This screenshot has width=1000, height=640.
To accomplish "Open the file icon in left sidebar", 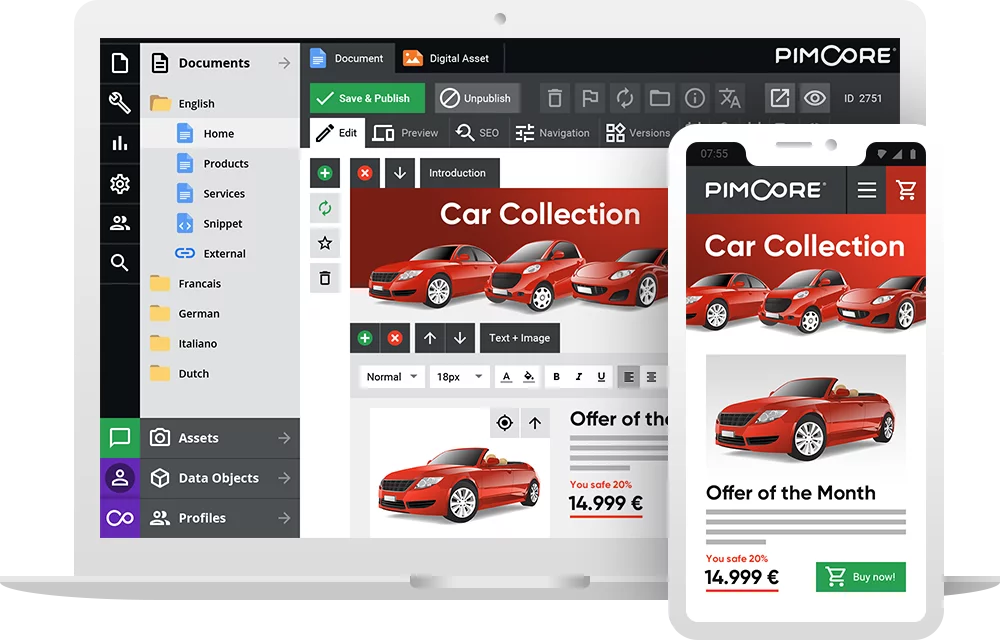I will pyautogui.click(x=120, y=63).
